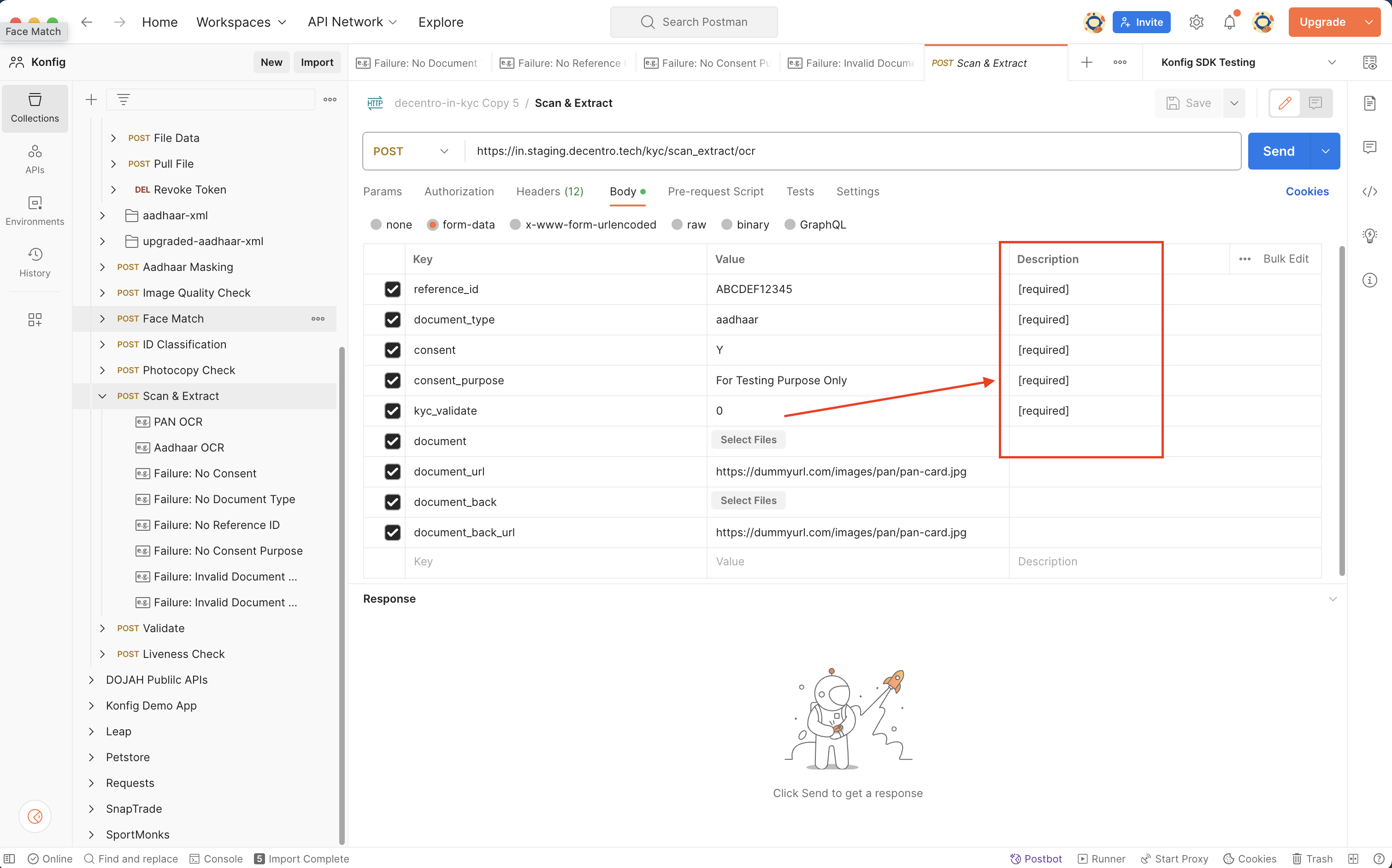
Task: Open the Save options dropdown arrow
Action: [x=1234, y=103]
